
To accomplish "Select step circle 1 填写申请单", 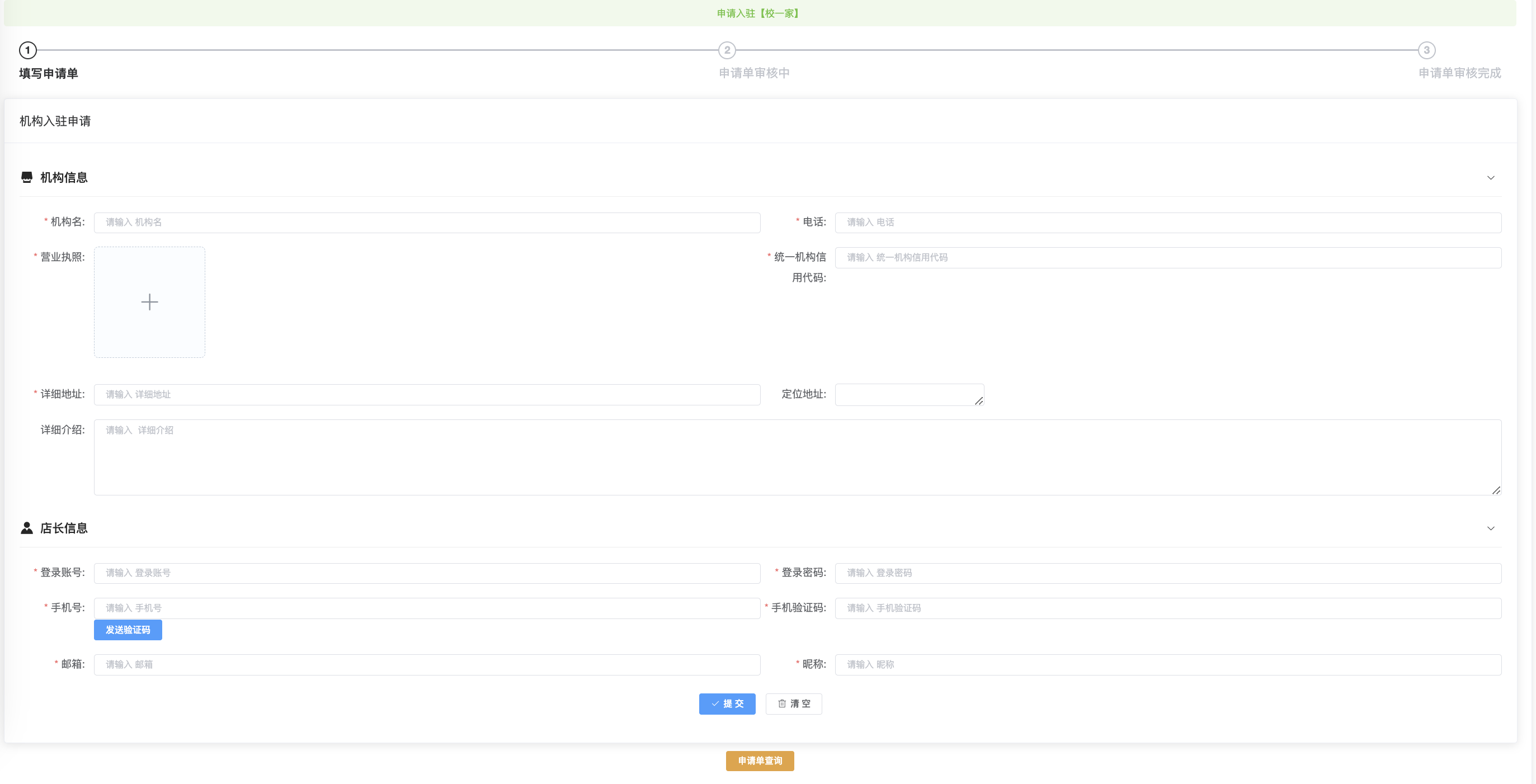I will click(27, 50).
